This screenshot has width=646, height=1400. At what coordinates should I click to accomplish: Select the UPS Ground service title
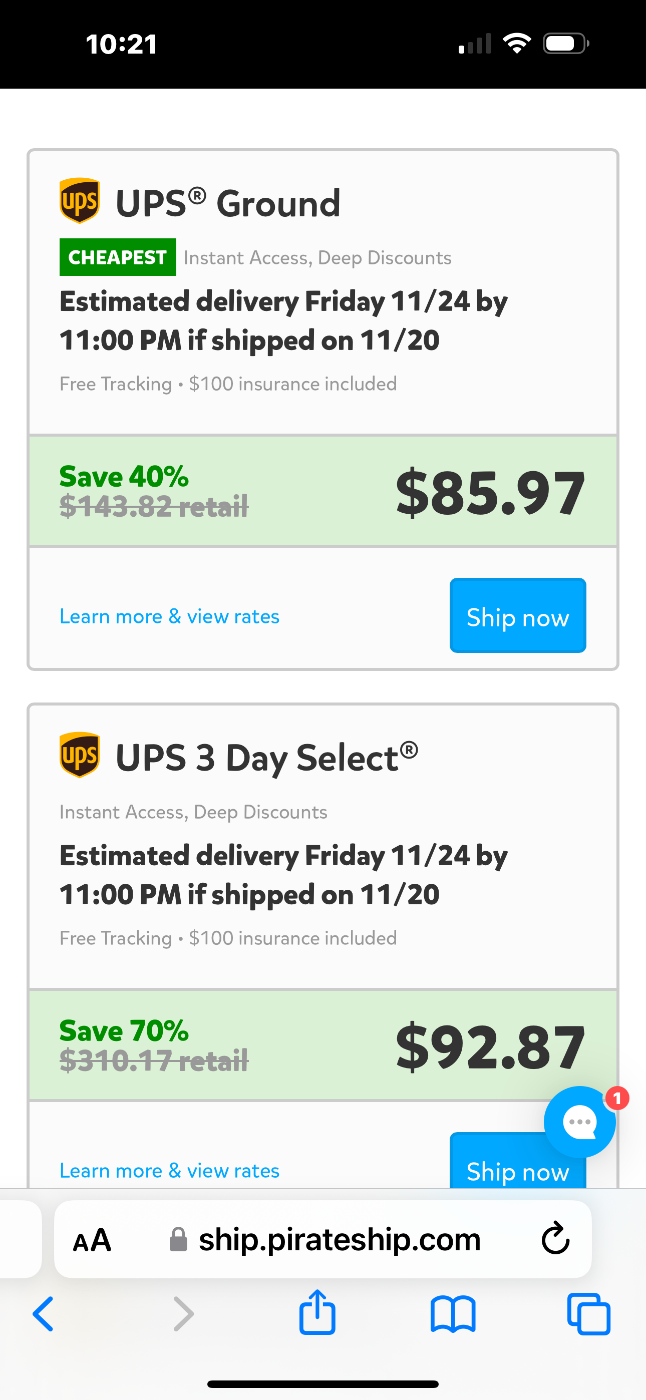[x=228, y=203]
